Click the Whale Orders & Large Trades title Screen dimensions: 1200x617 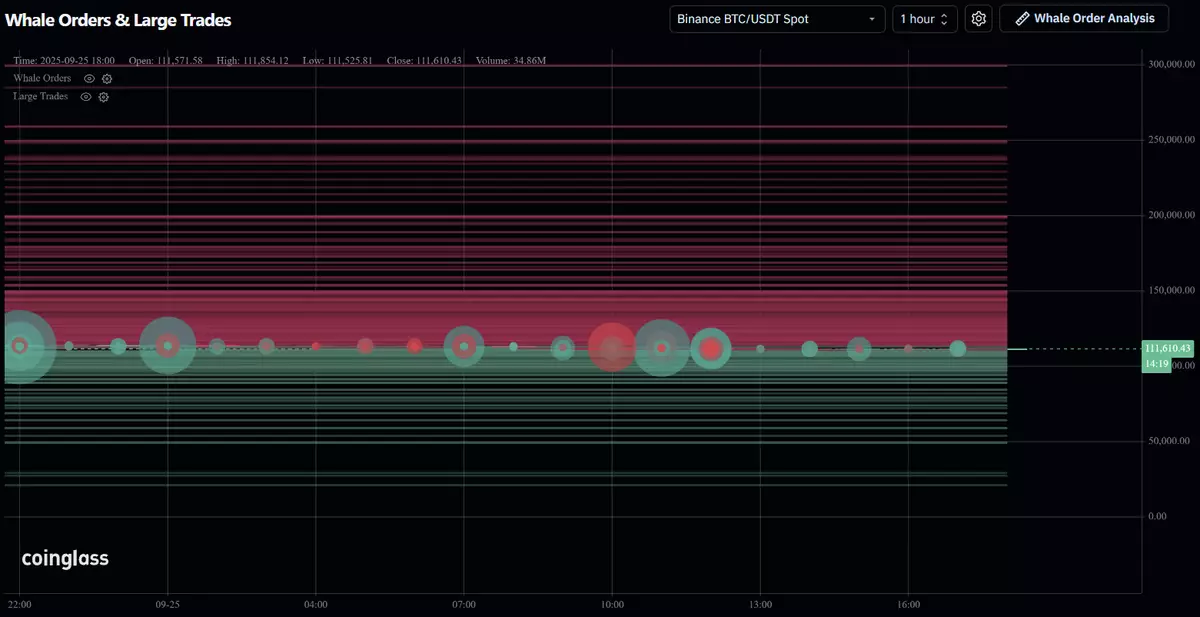118,20
